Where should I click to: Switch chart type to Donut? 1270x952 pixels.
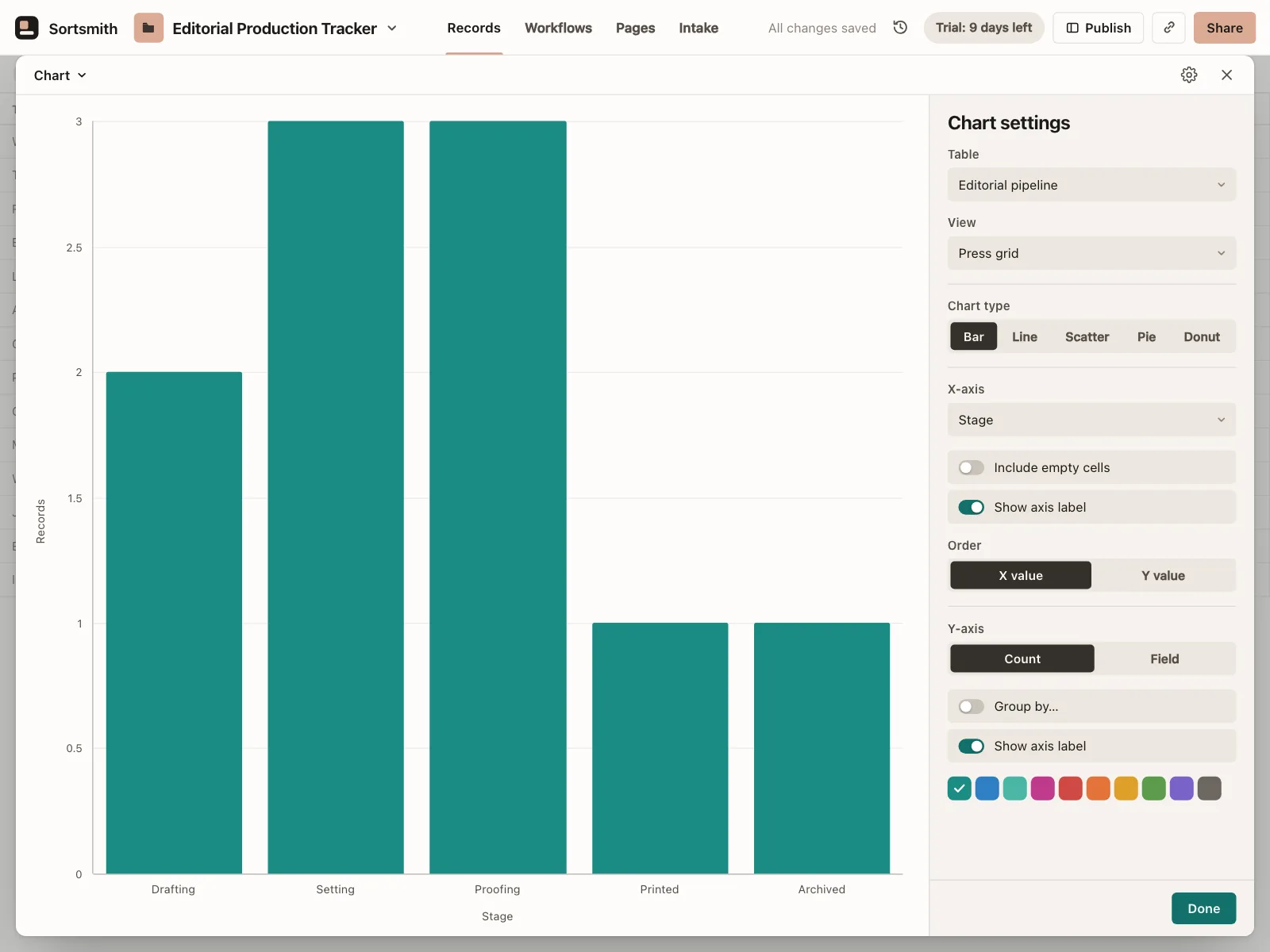click(x=1202, y=337)
